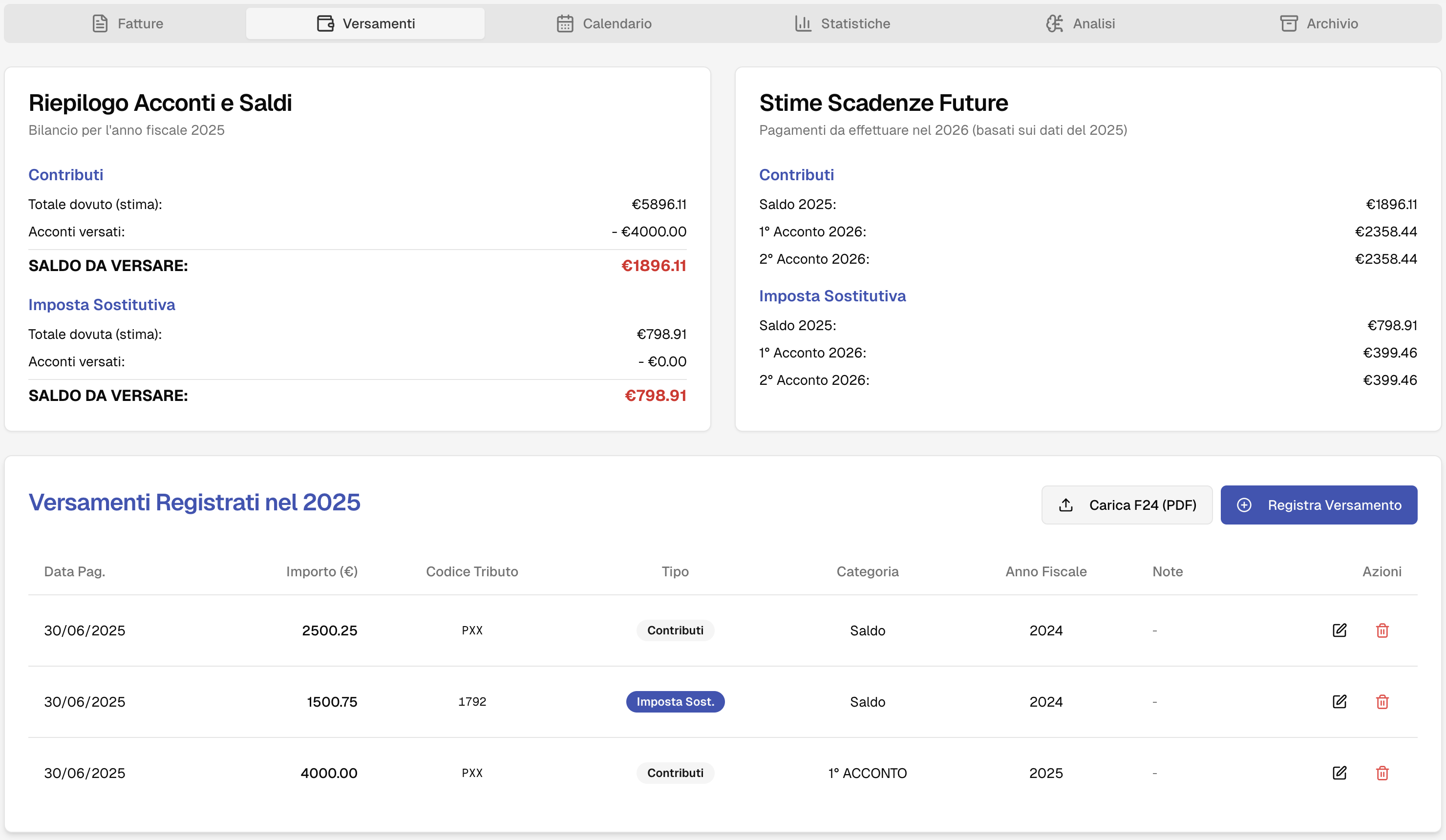Click the Contributi badge on the first row
Image resolution: width=1446 pixels, height=840 pixels.
[675, 630]
